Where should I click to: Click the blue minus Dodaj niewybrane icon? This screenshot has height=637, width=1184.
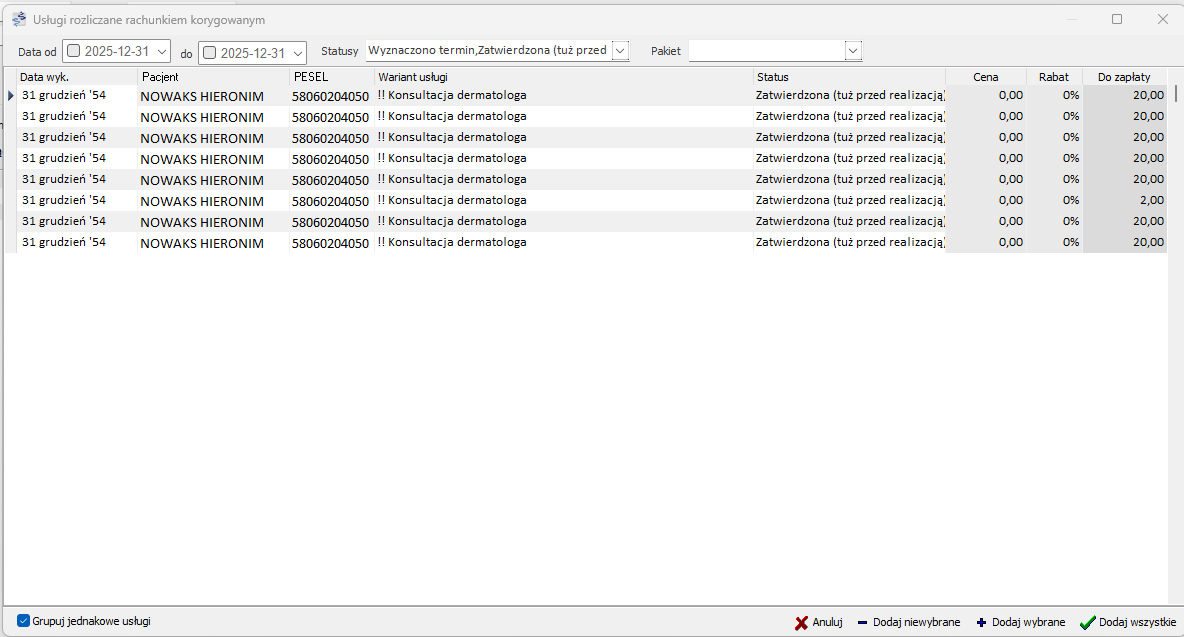(862, 623)
